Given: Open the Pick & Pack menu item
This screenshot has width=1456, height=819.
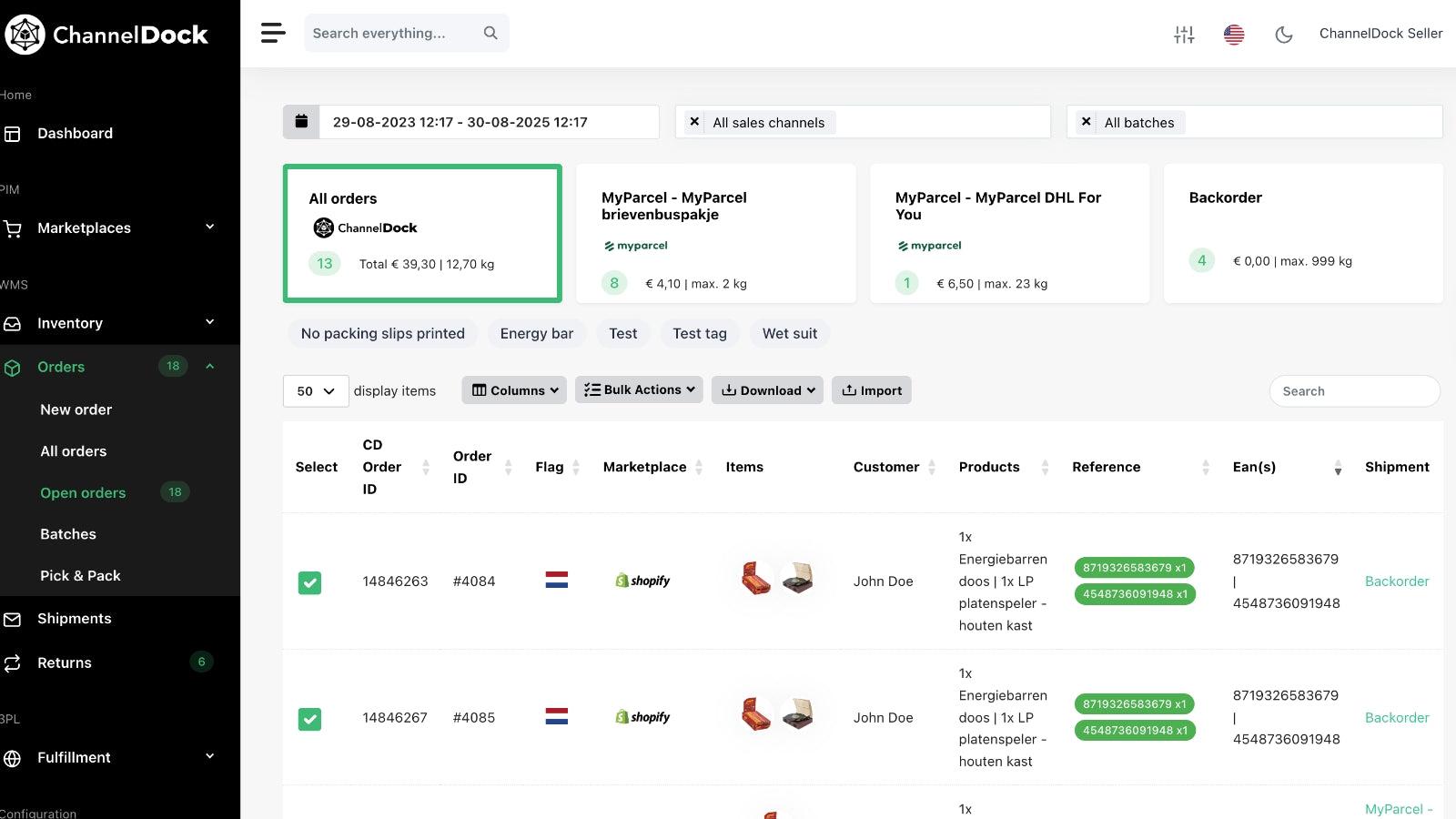Looking at the screenshot, I should 81,575.
